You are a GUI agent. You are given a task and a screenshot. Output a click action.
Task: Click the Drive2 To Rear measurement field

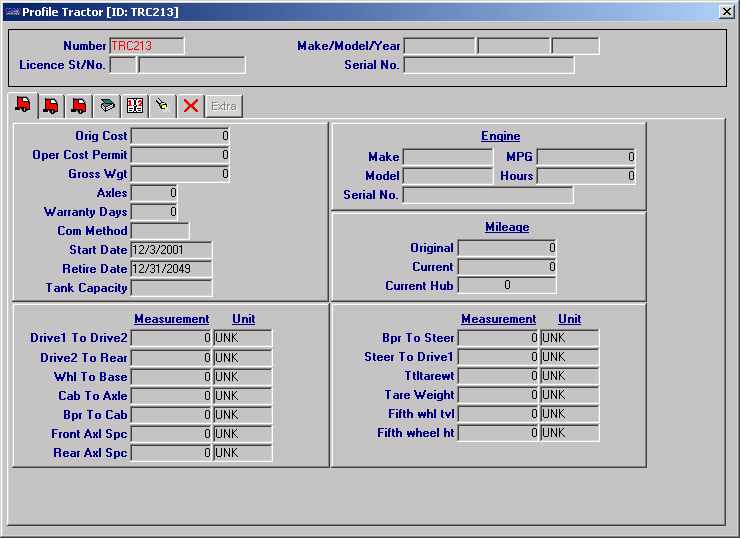tap(171, 358)
